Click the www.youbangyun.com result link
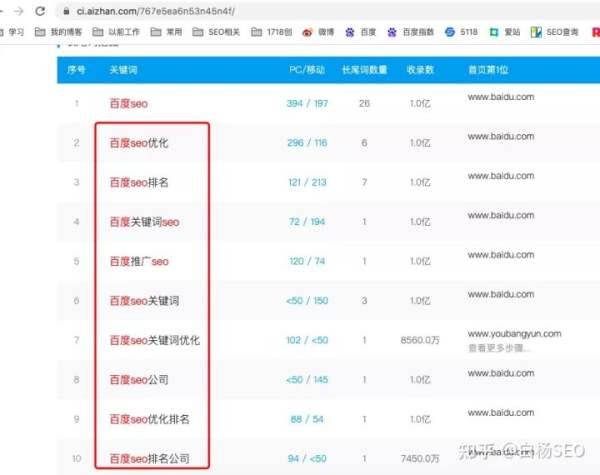The image size is (600, 475). click(x=514, y=333)
